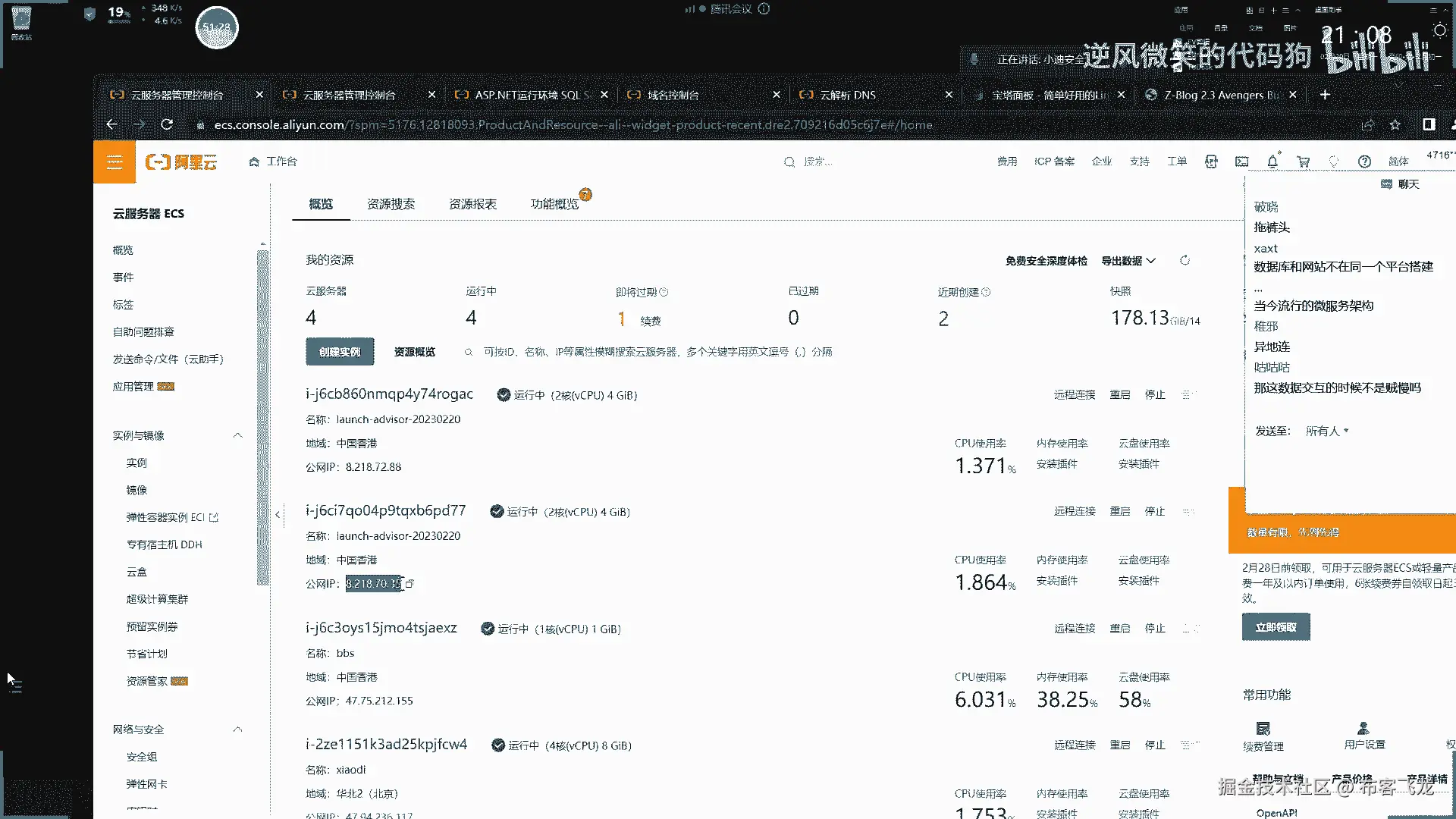Open the shopping cart icon

click(x=1303, y=162)
